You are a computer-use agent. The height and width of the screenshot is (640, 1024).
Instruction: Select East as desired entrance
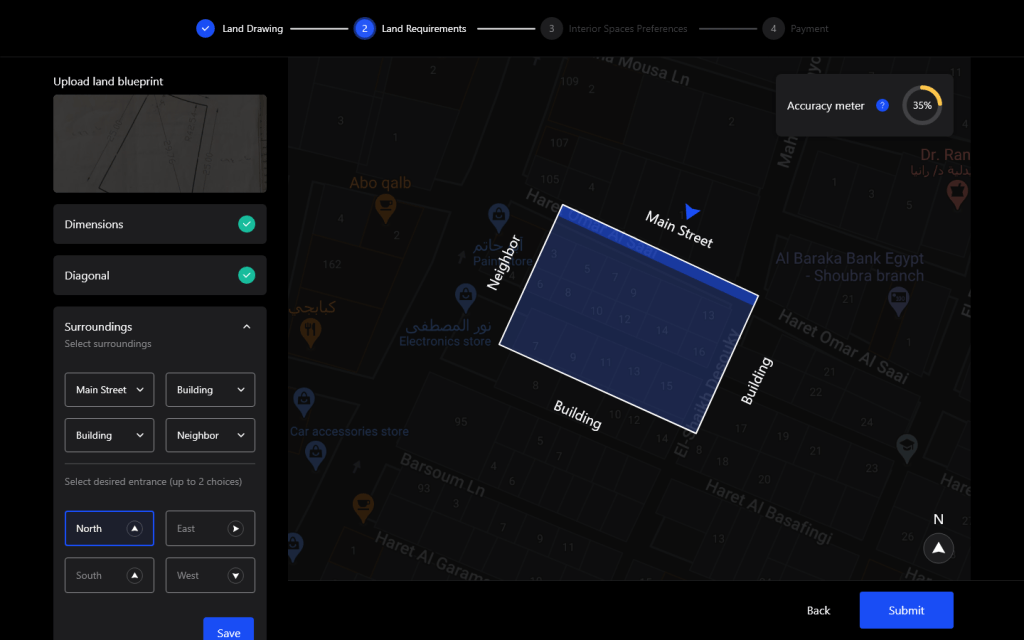[210, 528]
